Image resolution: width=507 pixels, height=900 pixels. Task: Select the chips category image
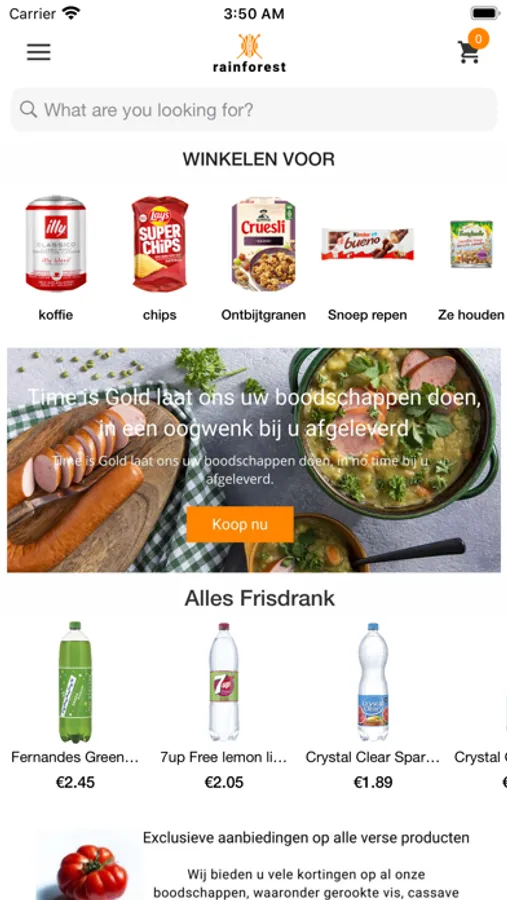point(160,243)
